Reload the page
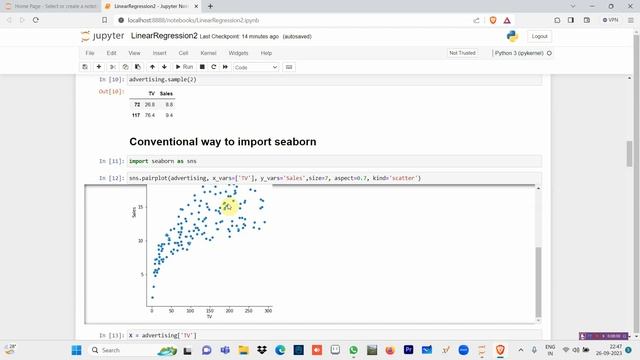This screenshot has width=640, height=360. [36, 20]
